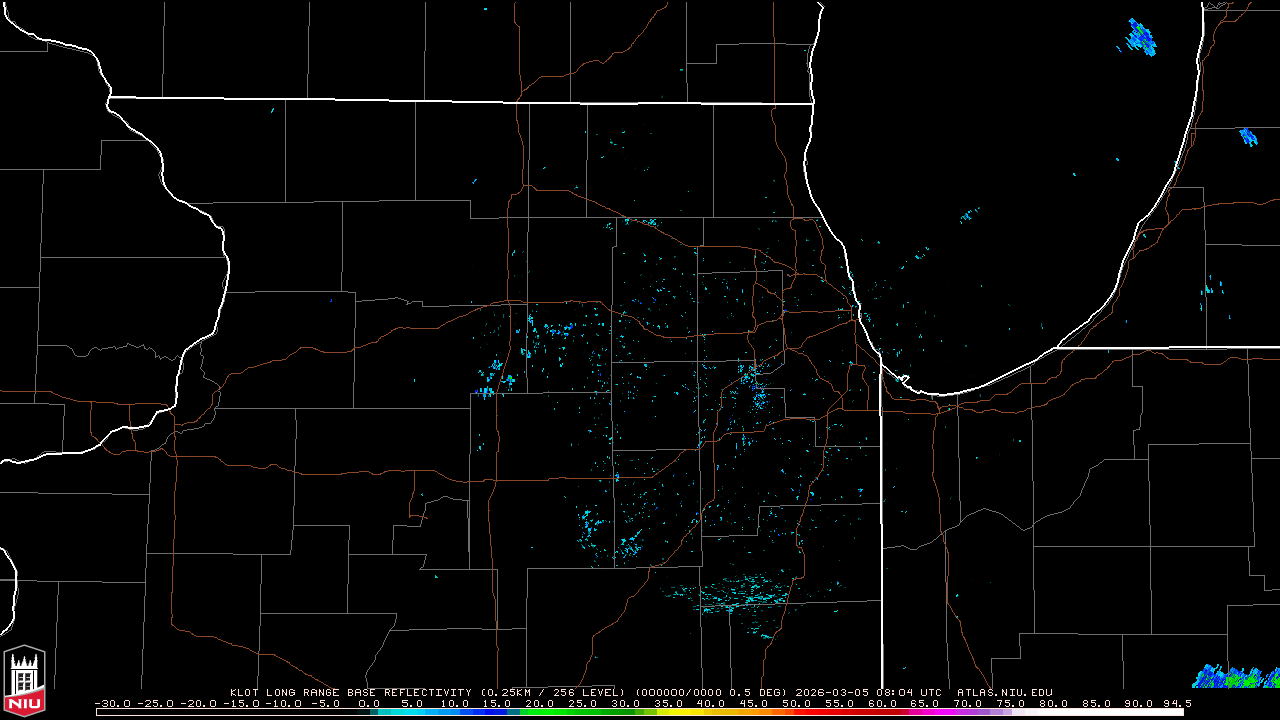Click the radar echo cluster over northern Lake Michigan
The height and width of the screenshot is (720, 1280).
coord(1141,37)
